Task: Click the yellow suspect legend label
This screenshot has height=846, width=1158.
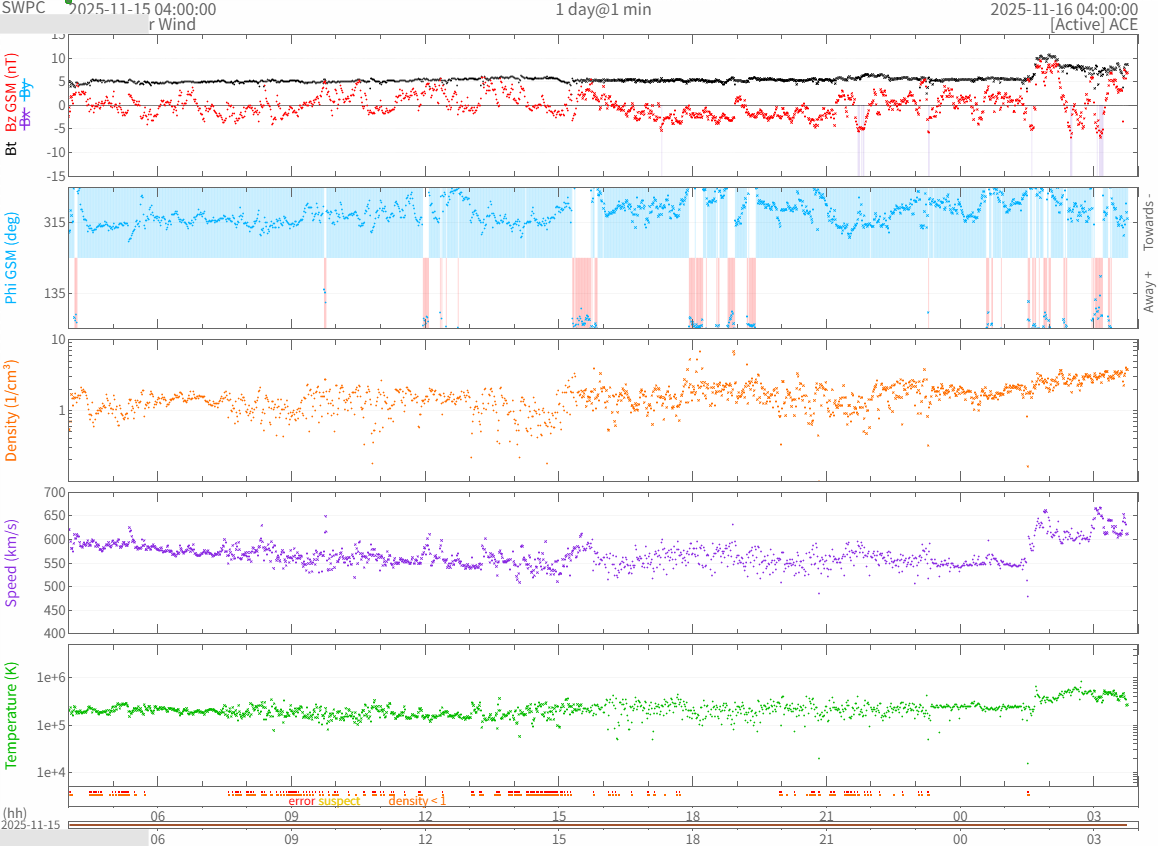Action: [339, 801]
